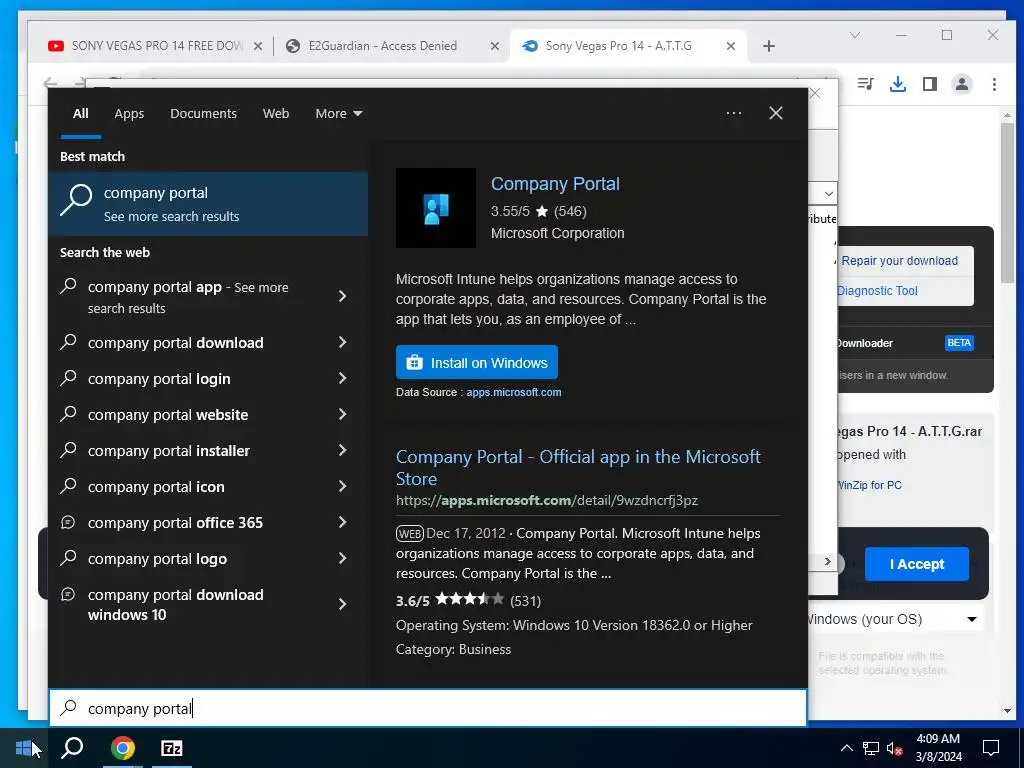
Task: Close the Sony Vegas Pro 14 A.T.T.G tab
Action: click(x=731, y=46)
